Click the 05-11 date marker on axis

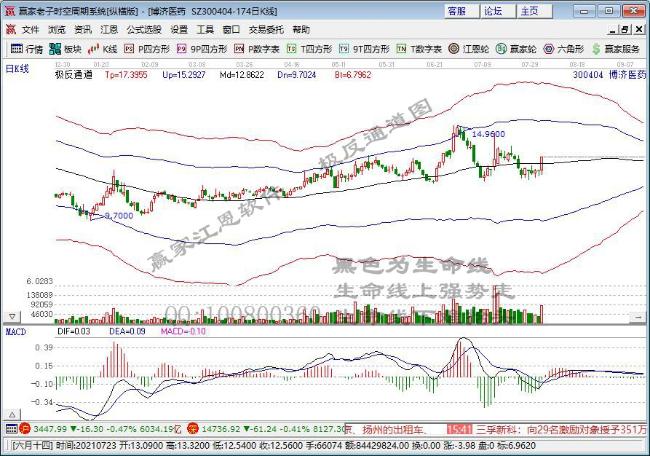[339, 65]
